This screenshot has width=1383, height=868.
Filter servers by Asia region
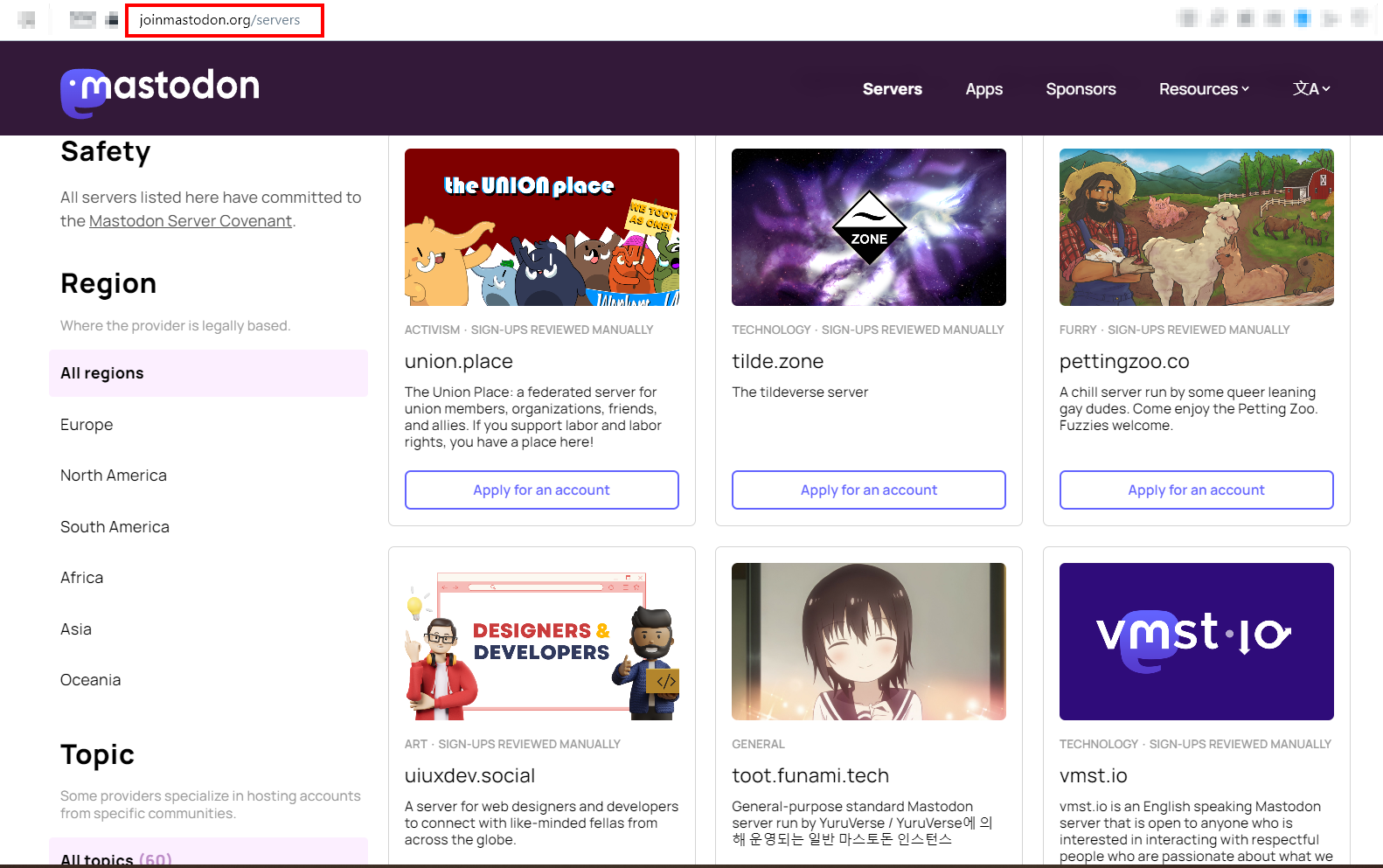point(76,629)
